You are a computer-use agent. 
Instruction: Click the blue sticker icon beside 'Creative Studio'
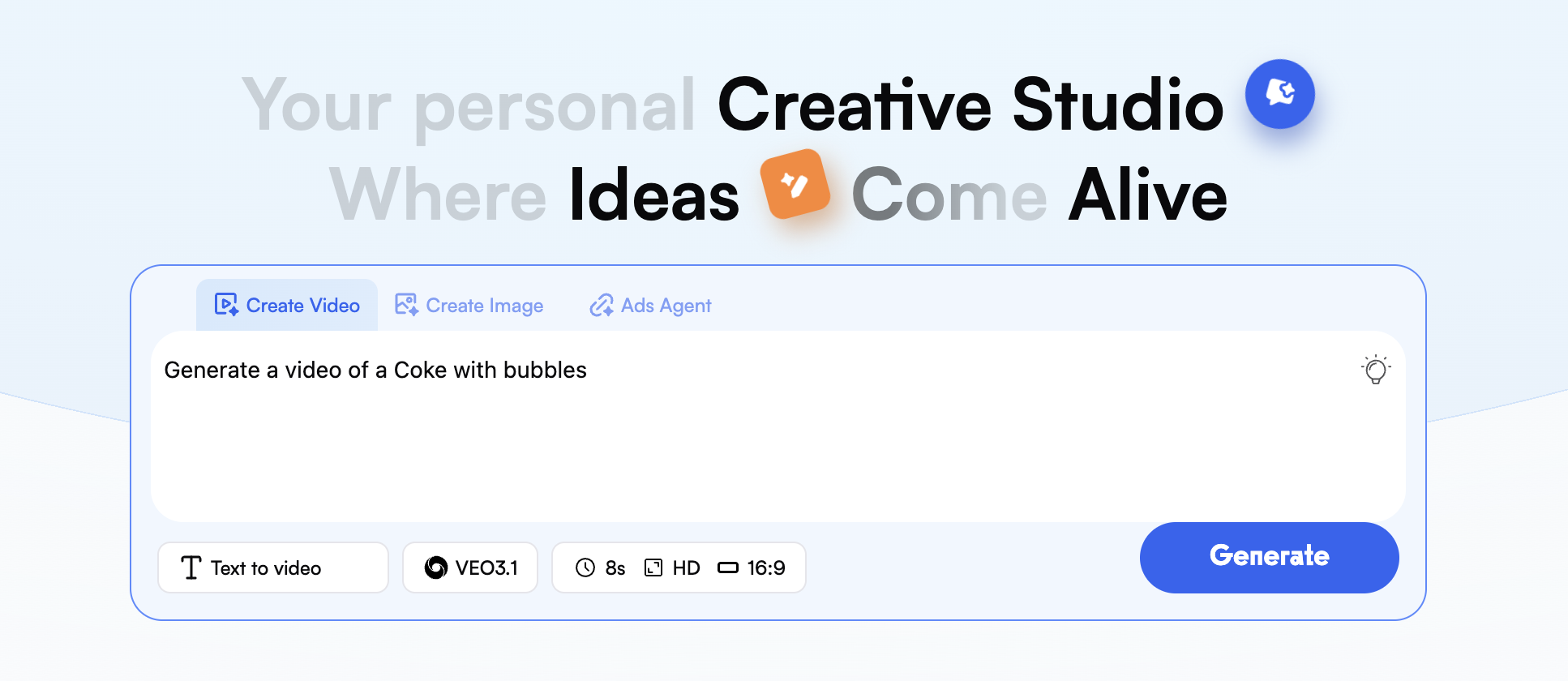(x=1279, y=94)
